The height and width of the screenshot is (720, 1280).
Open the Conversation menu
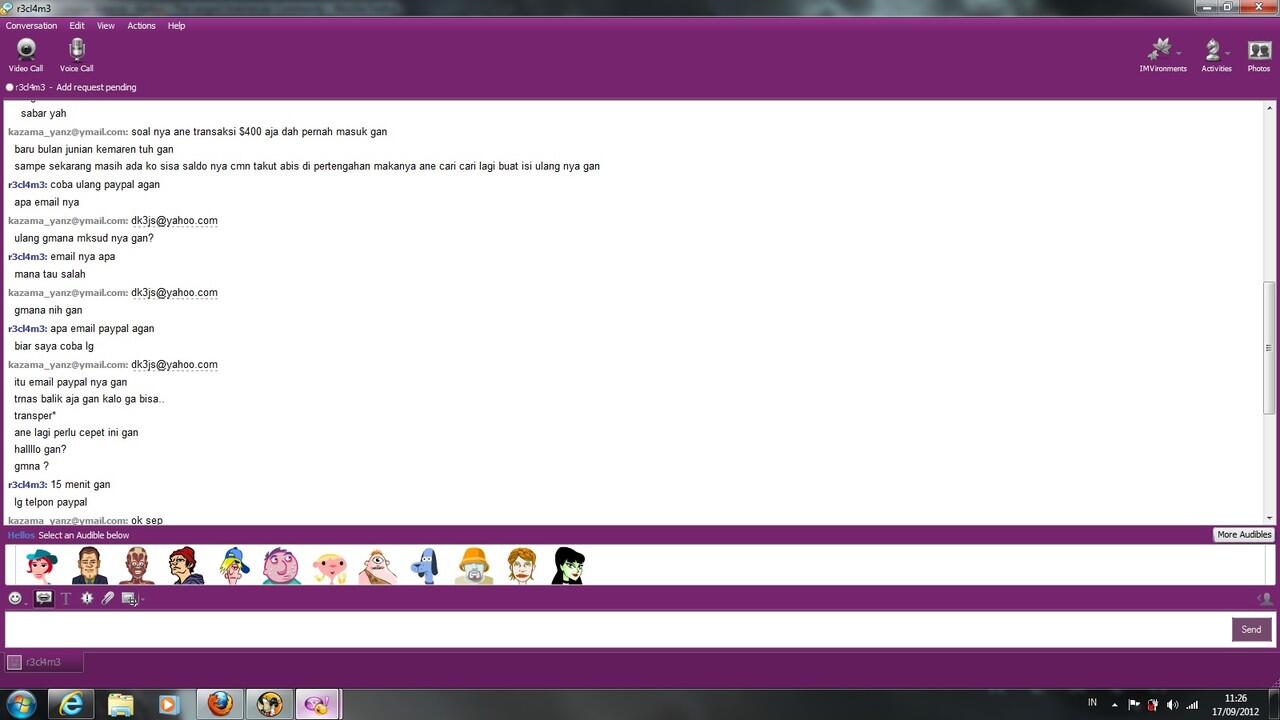tap(31, 26)
